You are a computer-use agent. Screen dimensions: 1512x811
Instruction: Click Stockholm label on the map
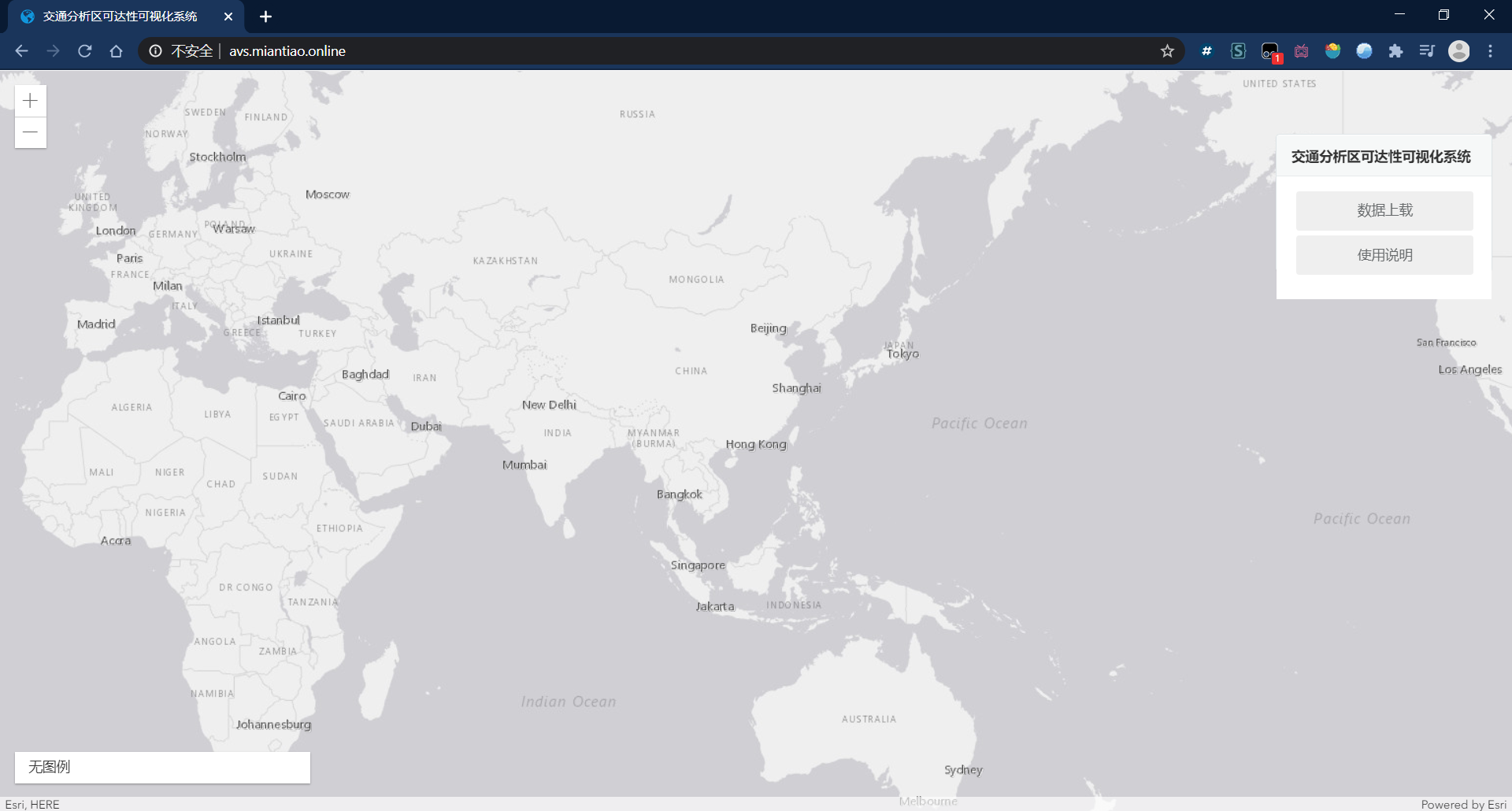tap(217, 157)
